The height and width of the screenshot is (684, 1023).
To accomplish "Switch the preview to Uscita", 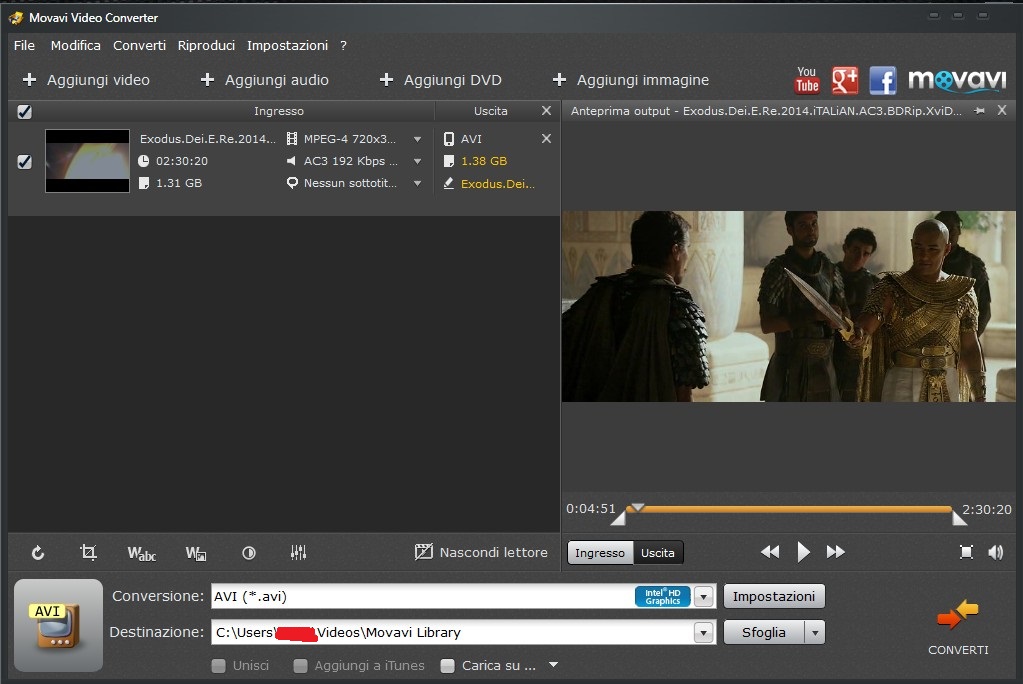I will [658, 553].
